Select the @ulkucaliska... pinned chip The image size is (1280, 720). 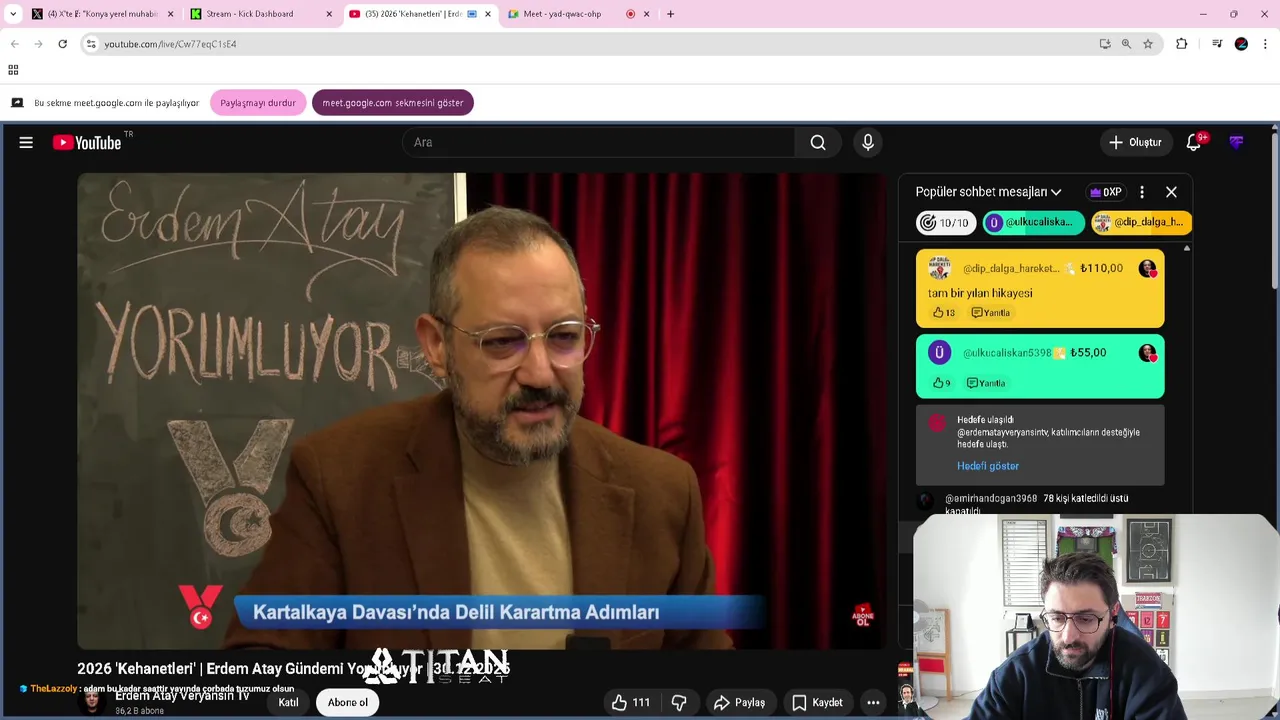1033,223
